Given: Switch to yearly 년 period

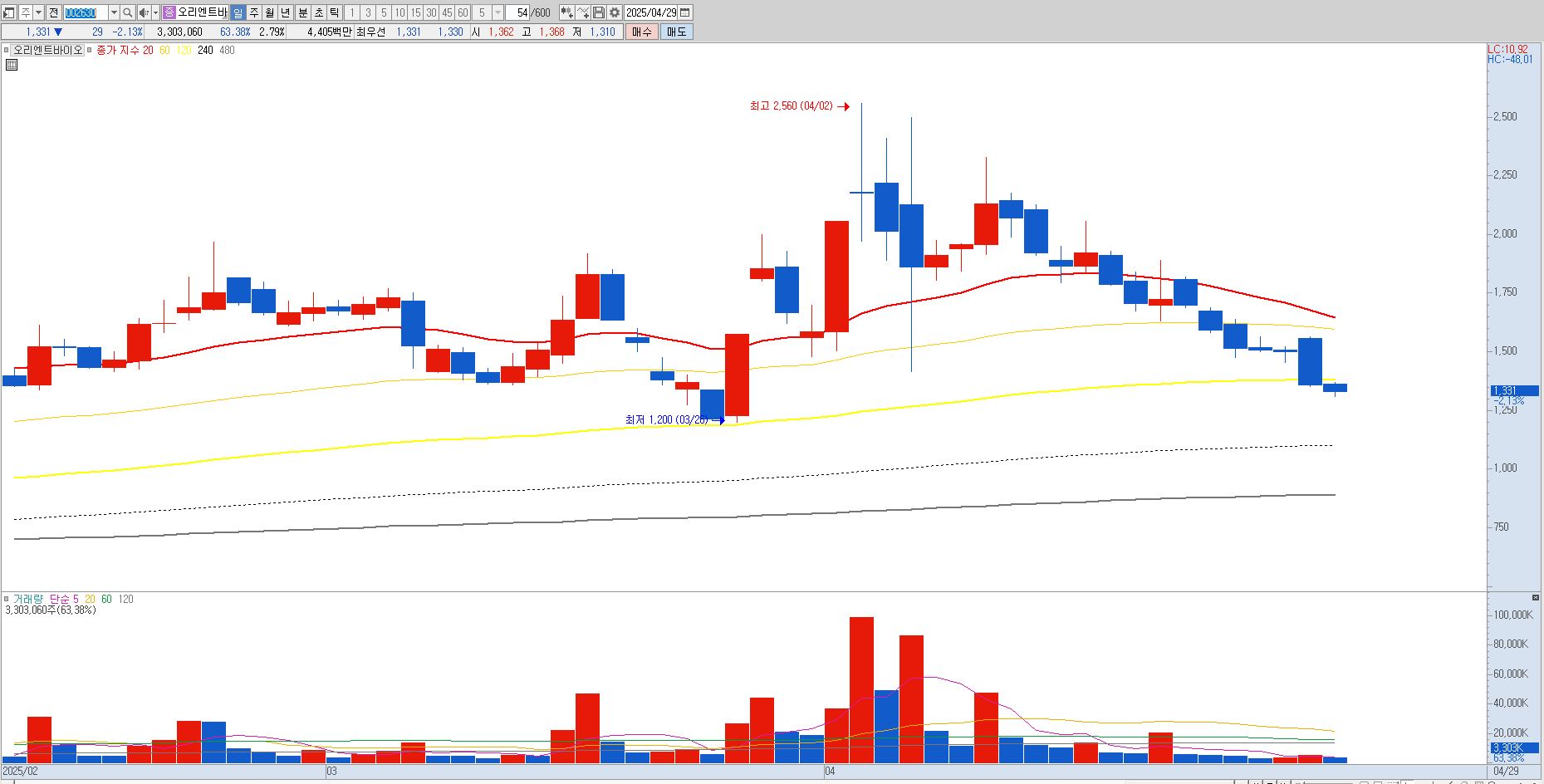Looking at the screenshot, I should [286, 12].
